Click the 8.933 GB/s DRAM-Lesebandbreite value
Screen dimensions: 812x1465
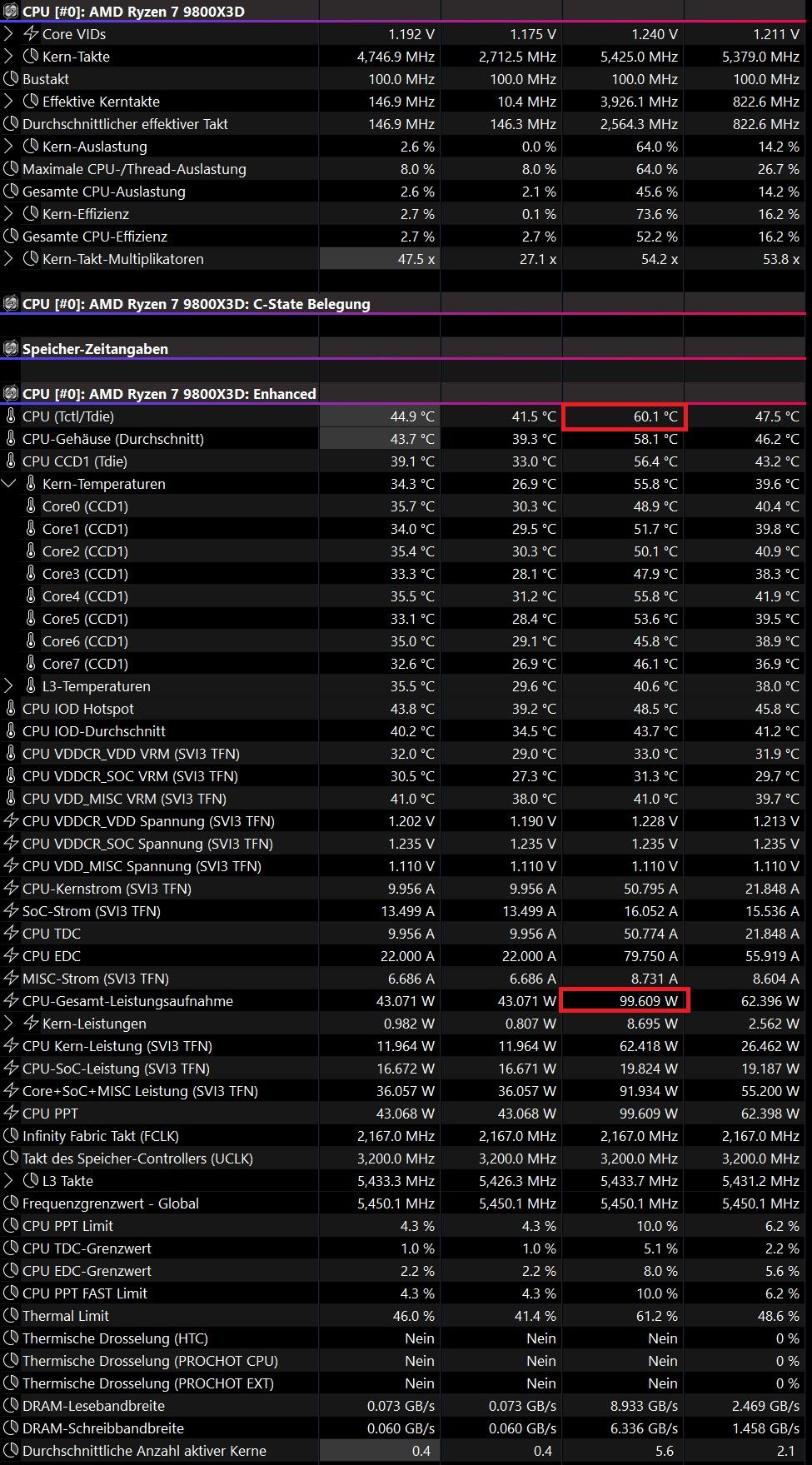pos(644,1406)
